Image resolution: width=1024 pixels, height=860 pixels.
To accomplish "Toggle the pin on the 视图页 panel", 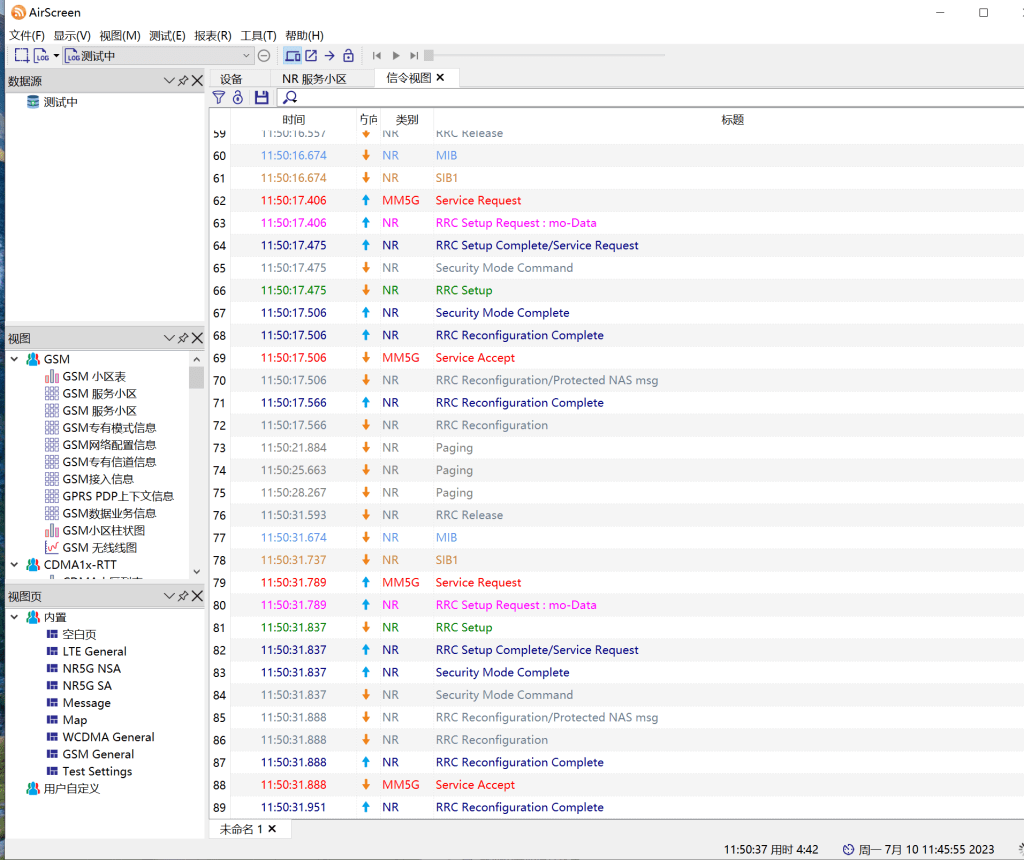I will click(183, 596).
